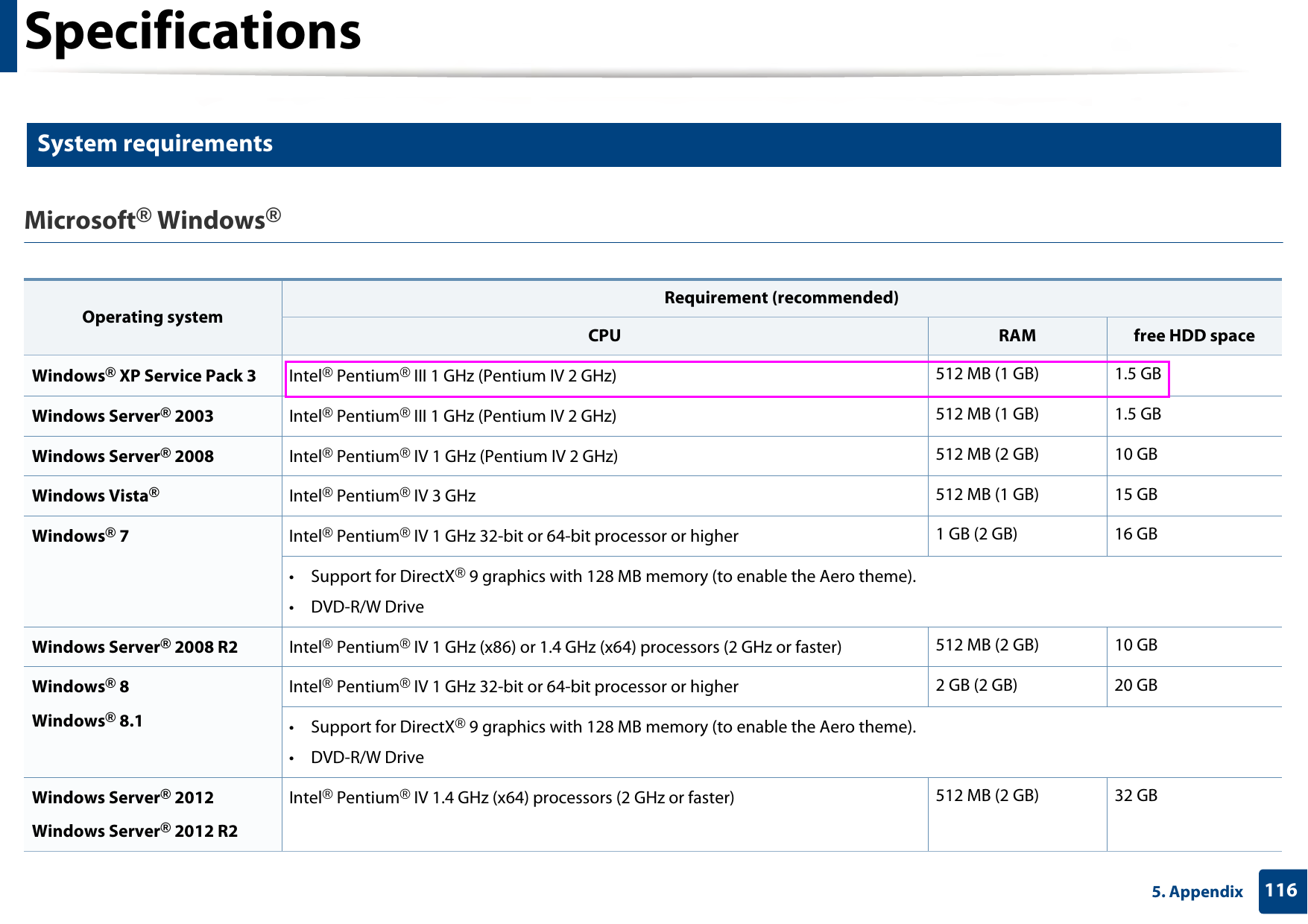The width and height of the screenshot is (1308, 924).
Task: Click the "Requirement (recommended)" table header
Action: click(781, 297)
